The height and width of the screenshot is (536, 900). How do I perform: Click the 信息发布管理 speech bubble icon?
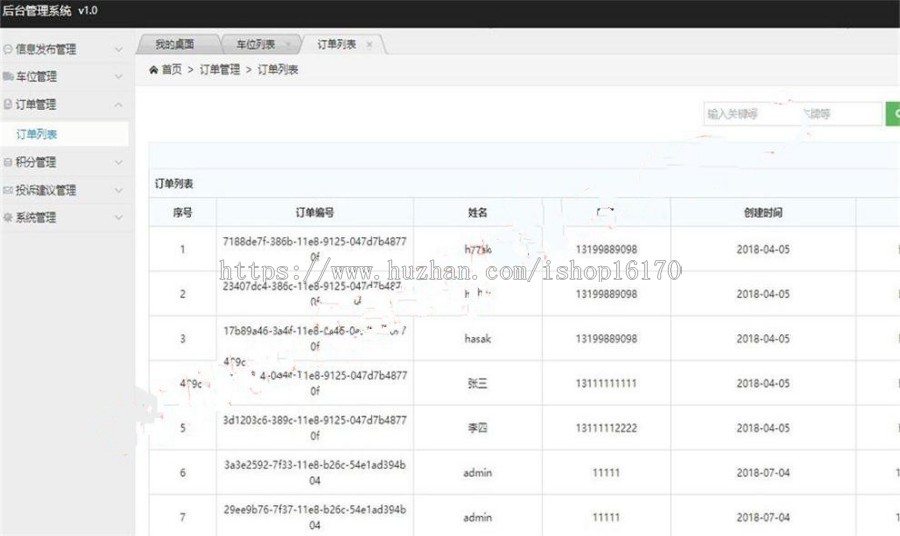pyautogui.click(x=7, y=49)
